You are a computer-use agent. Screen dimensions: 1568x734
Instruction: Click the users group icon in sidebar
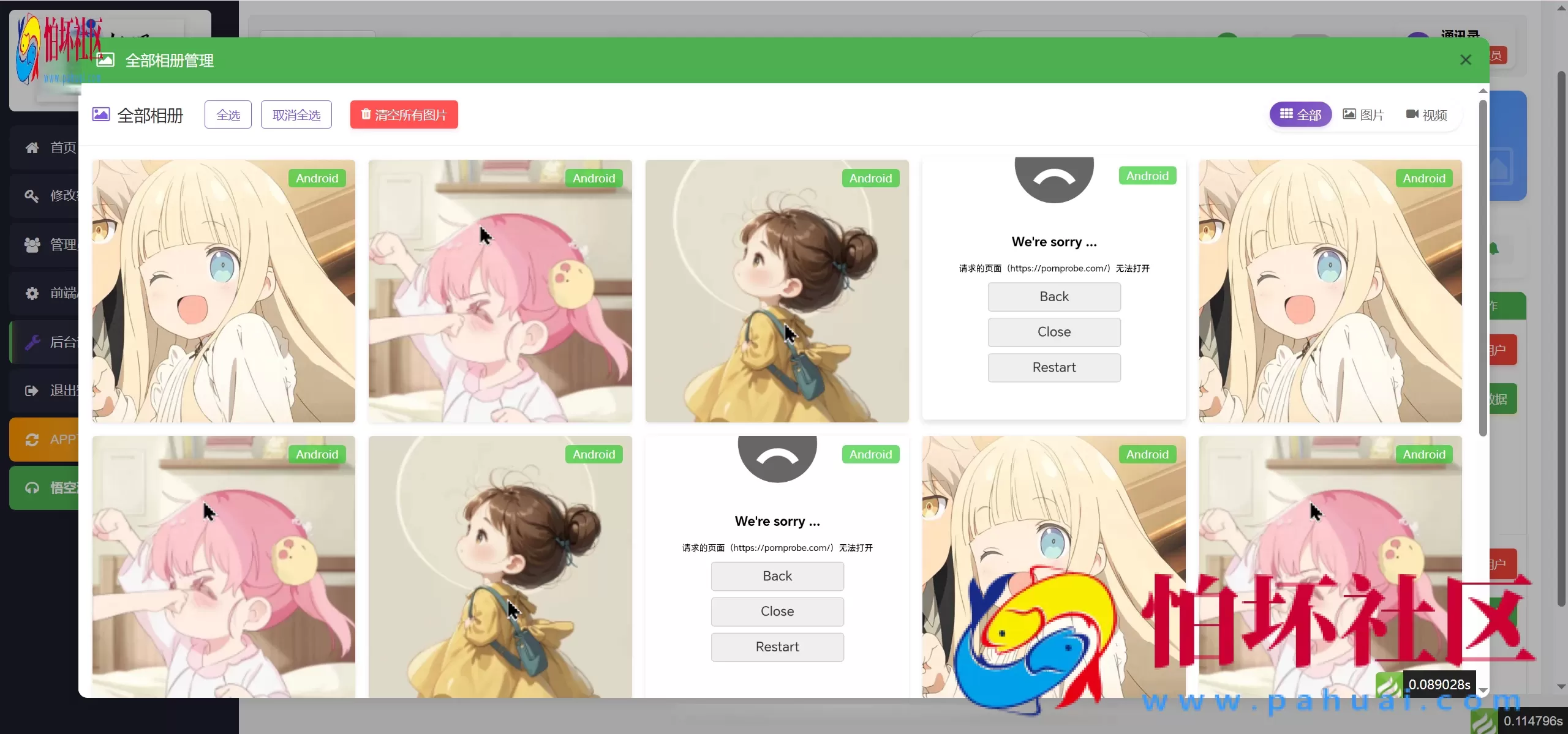click(x=32, y=245)
